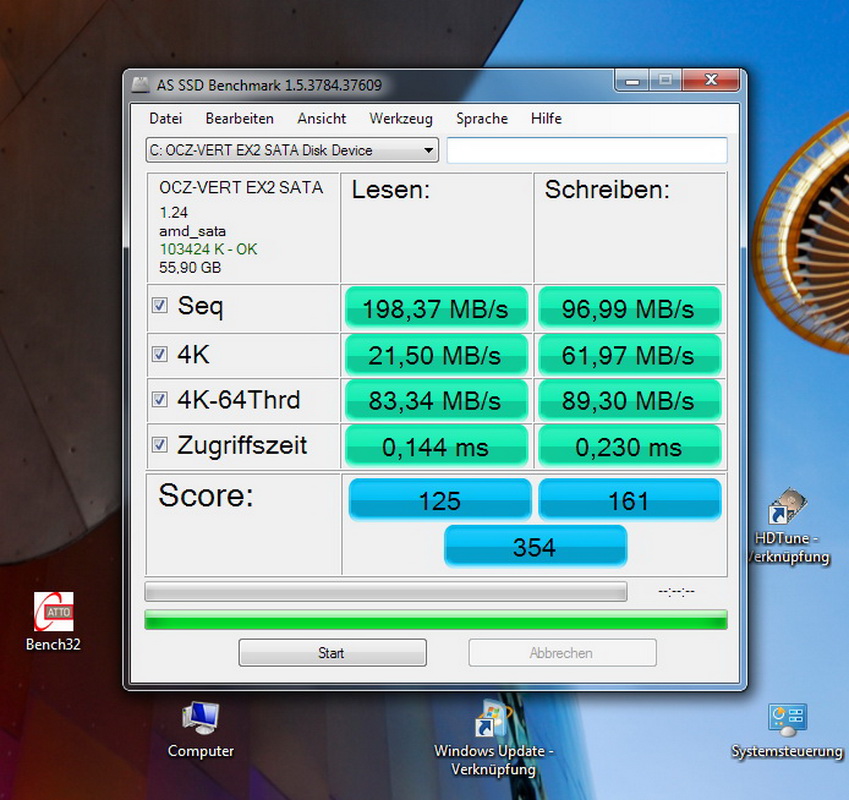Viewport: 849px width, 800px height.
Task: Click the Seq write result 96,99 MB/s
Action: pos(629,309)
